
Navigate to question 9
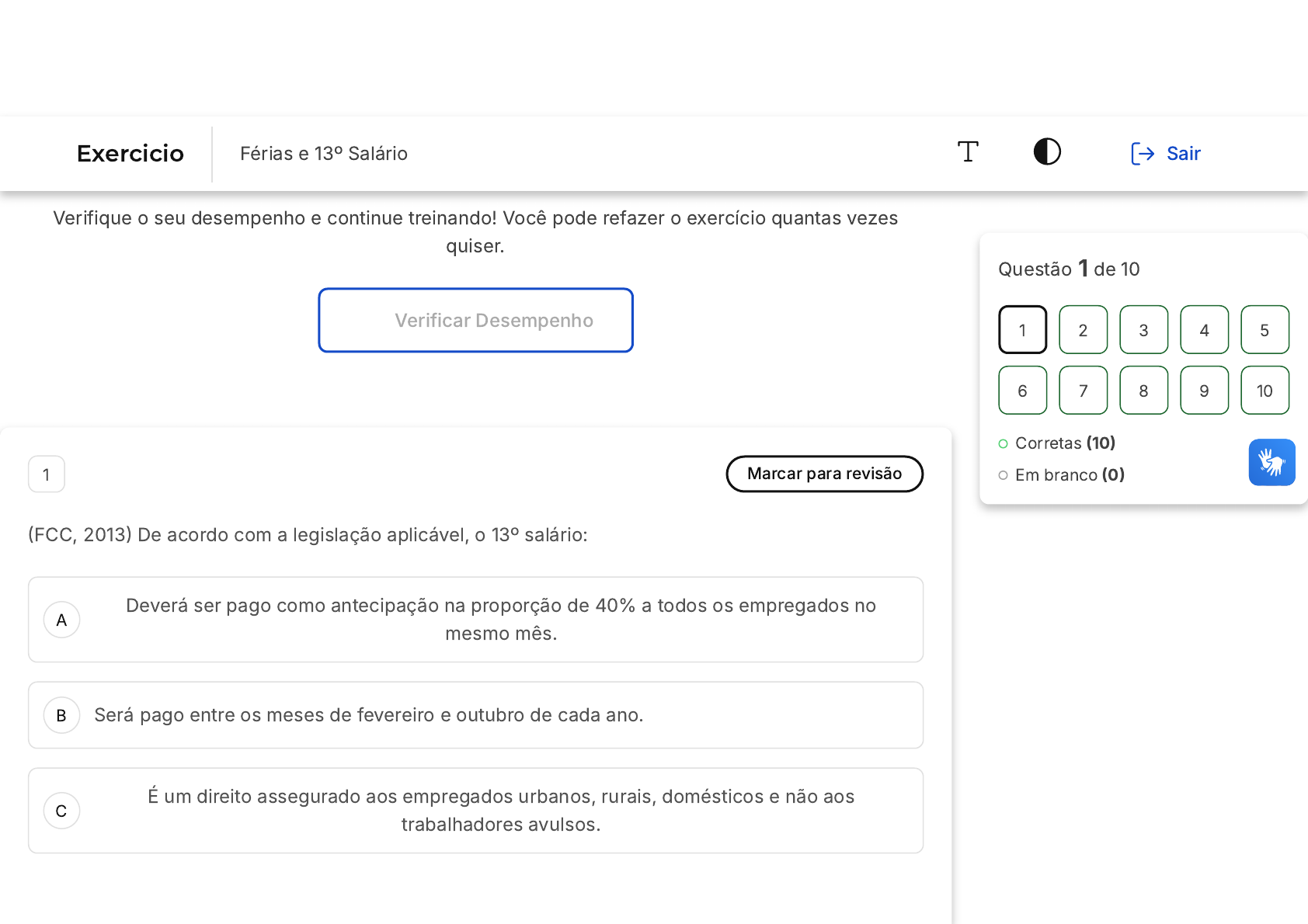click(x=1204, y=391)
